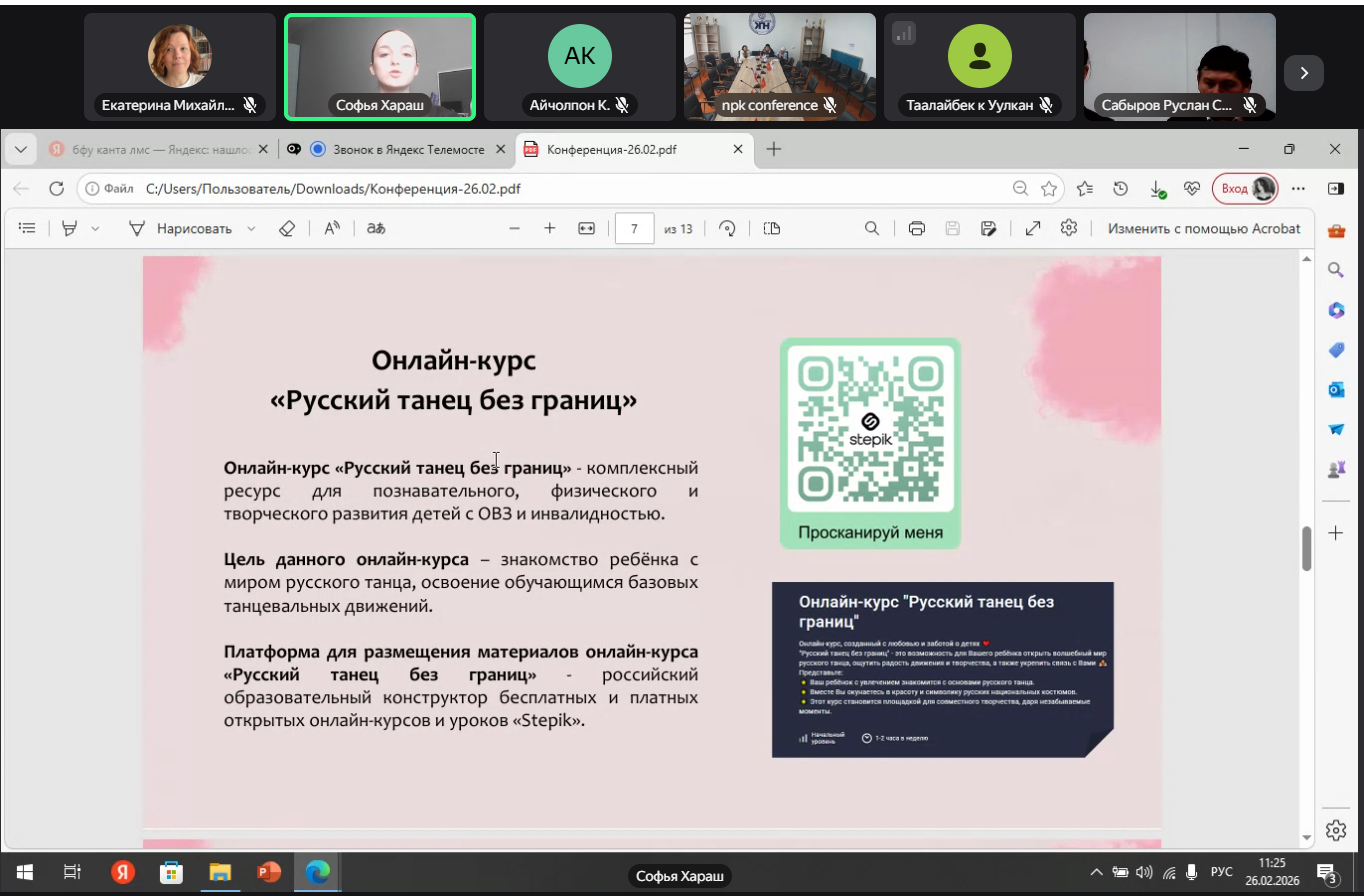Screen dimensions: 1364x896
Task: Click Изменить с помощью Acrobat button
Action: 1204,228
